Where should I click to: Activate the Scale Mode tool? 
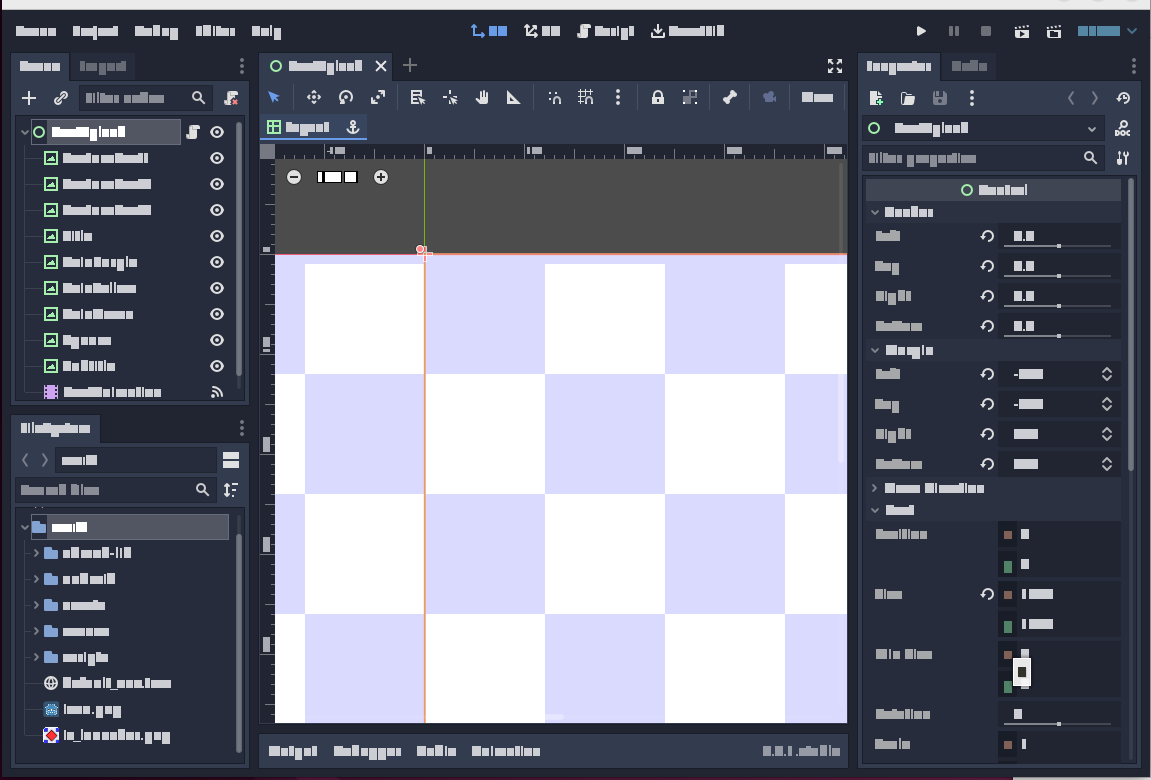click(x=378, y=97)
